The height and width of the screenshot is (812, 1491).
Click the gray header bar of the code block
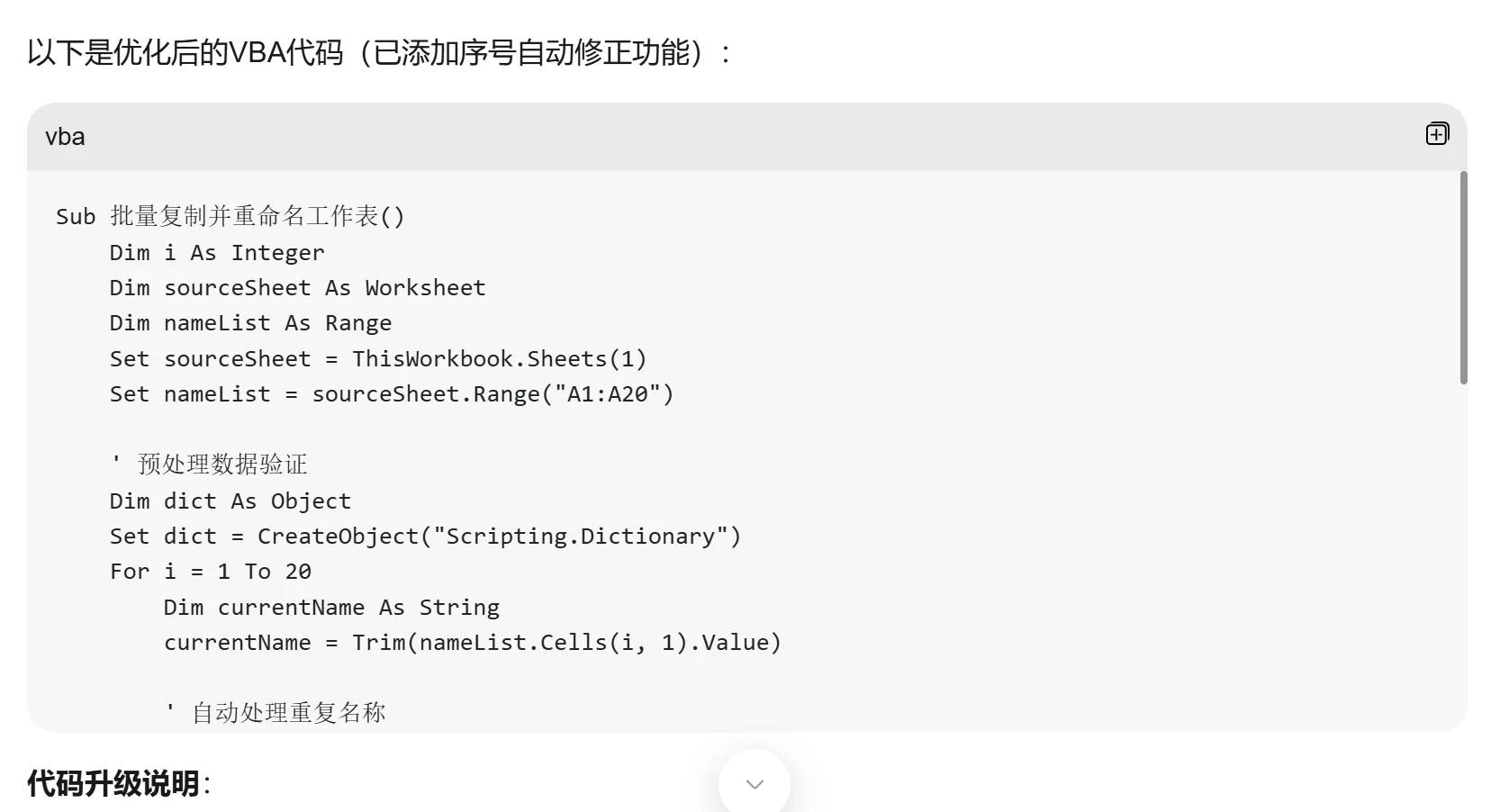(720, 136)
